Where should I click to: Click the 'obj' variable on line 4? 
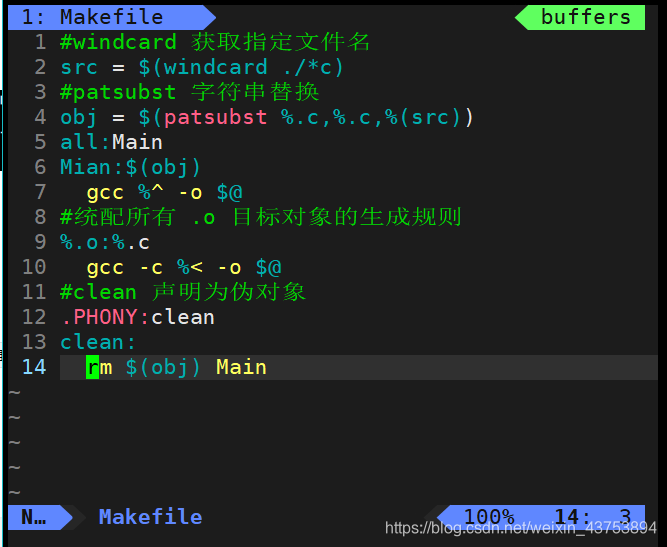pos(79,117)
